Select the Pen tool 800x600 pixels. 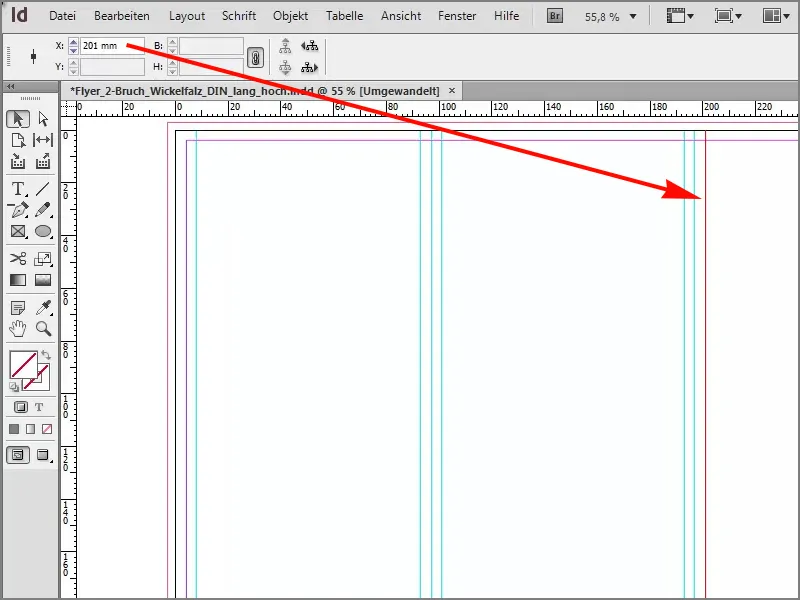(x=18, y=210)
